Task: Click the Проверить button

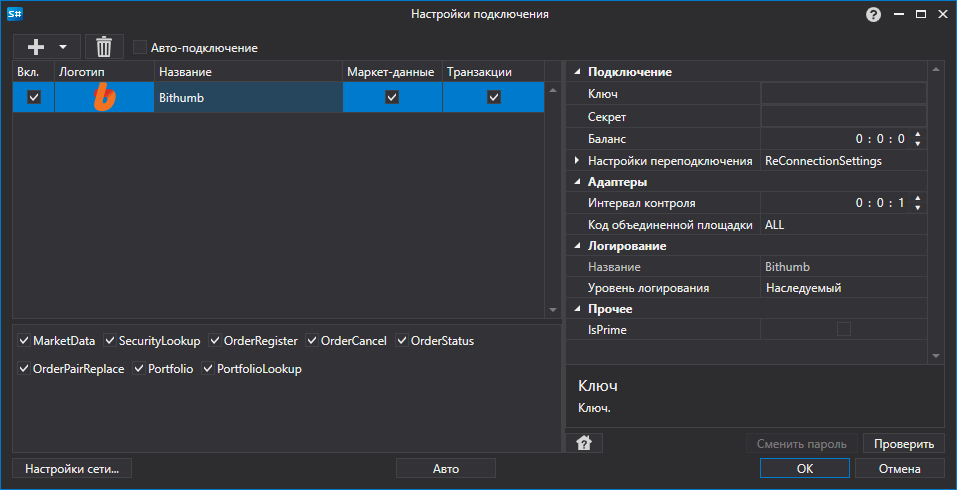Action: click(x=904, y=444)
